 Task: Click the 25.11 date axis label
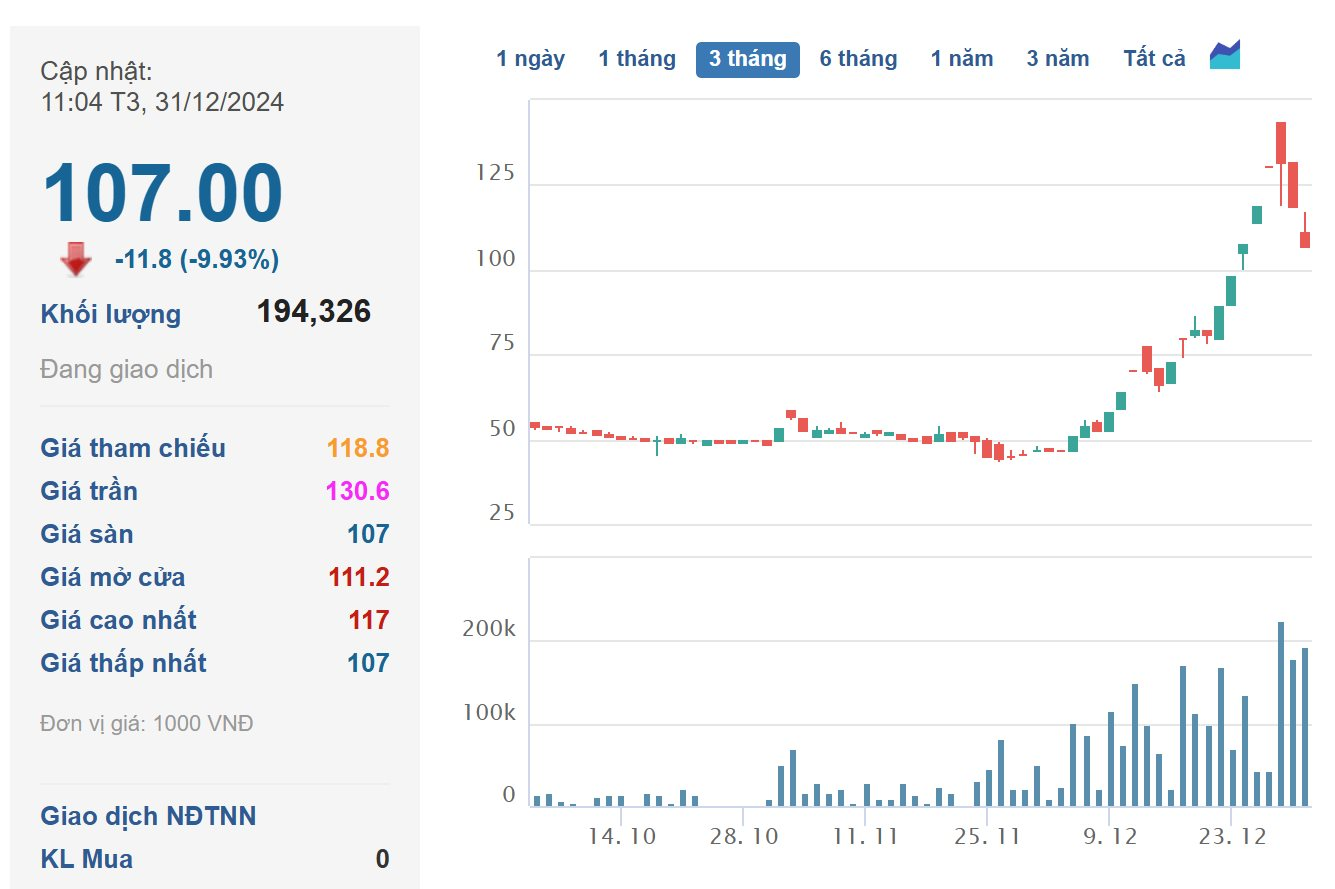[x=986, y=836]
